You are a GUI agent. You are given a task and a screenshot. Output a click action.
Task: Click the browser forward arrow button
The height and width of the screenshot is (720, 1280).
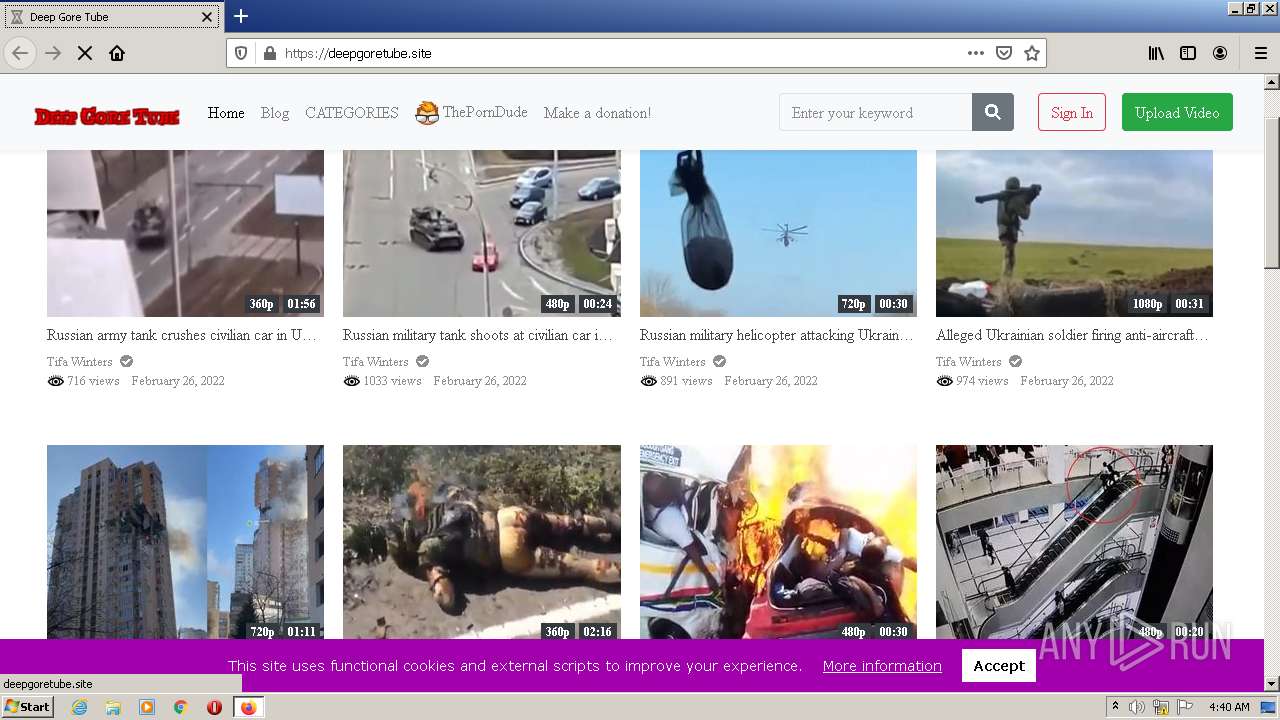pos(53,53)
